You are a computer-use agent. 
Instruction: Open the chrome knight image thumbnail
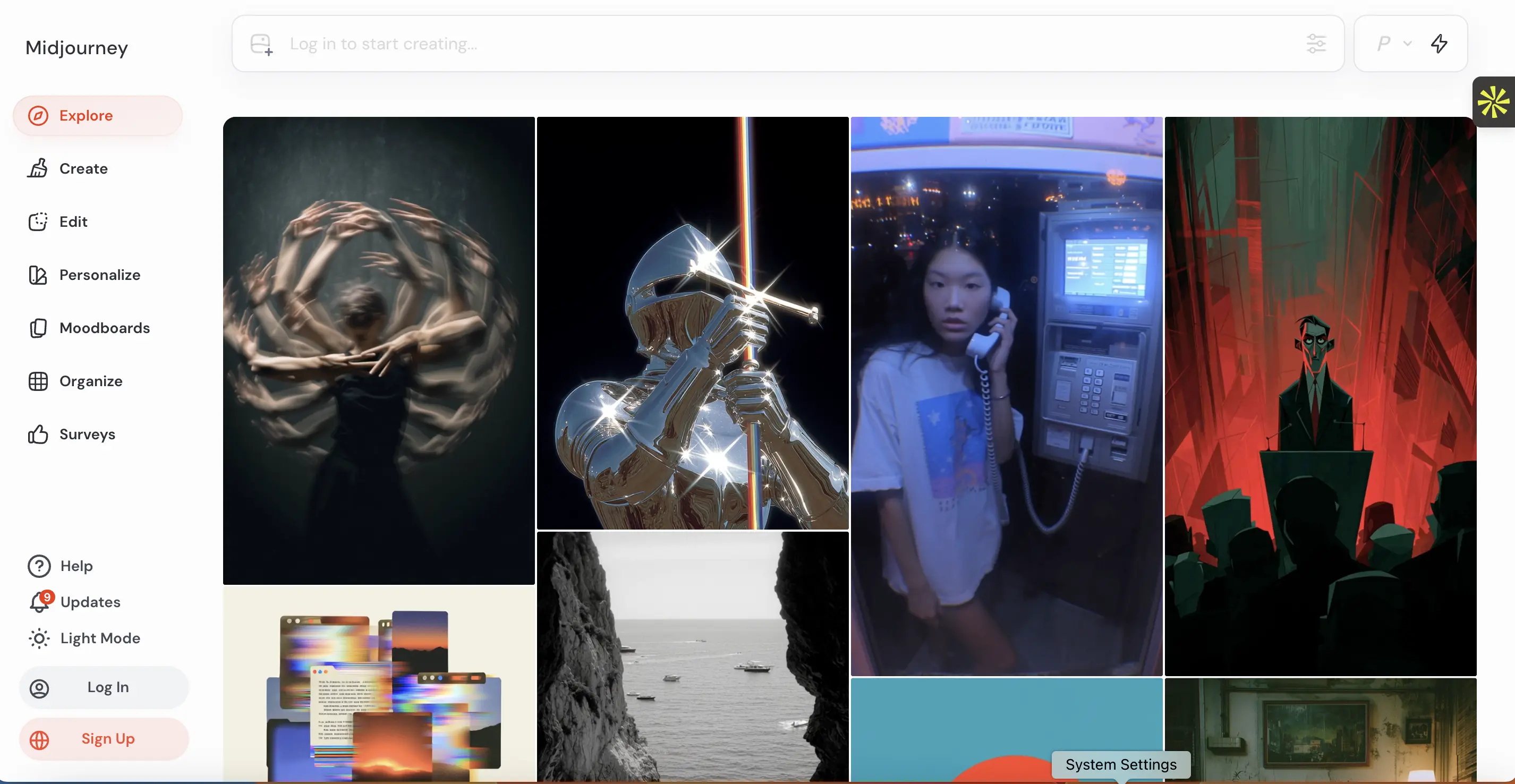pos(692,323)
